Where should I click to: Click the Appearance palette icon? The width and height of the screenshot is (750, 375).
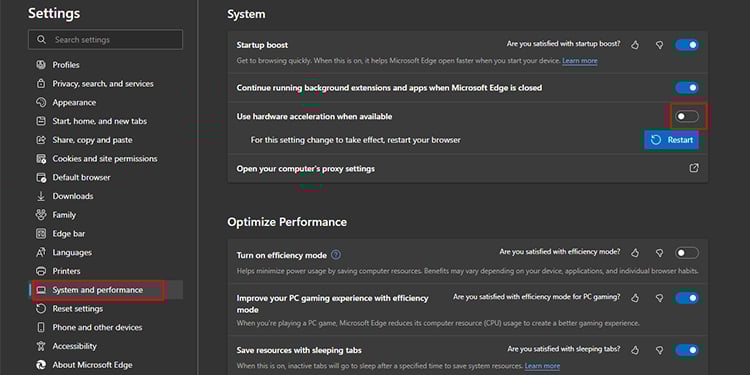coord(41,102)
